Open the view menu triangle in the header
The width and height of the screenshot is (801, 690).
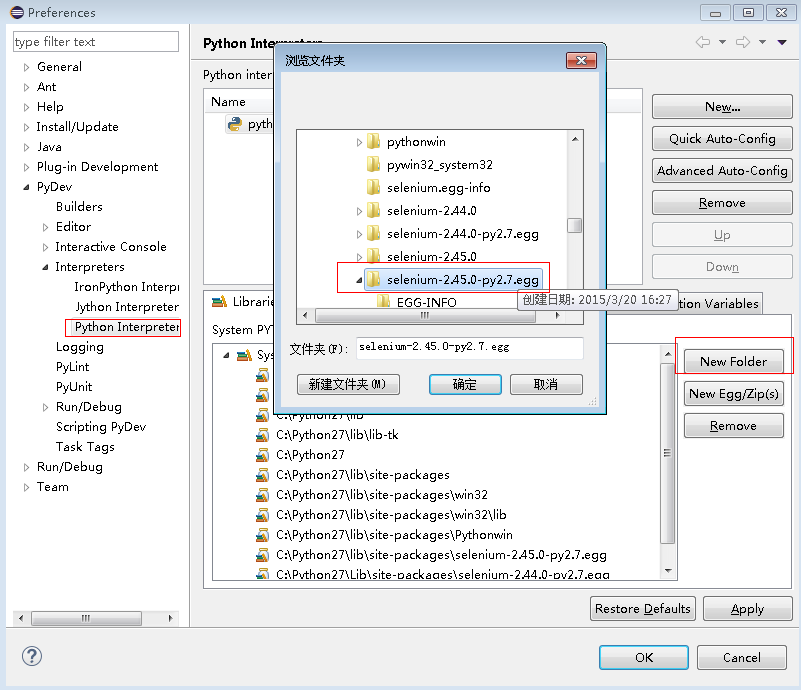click(782, 42)
